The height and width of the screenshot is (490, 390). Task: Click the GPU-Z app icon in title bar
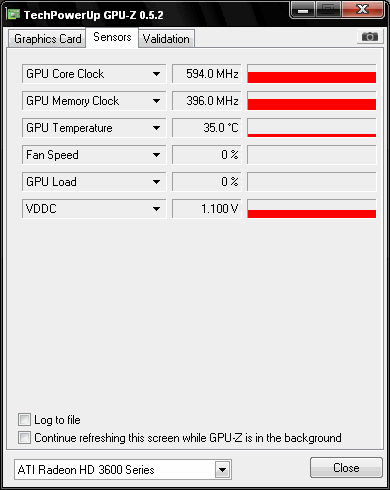click(x=13, y=15)
